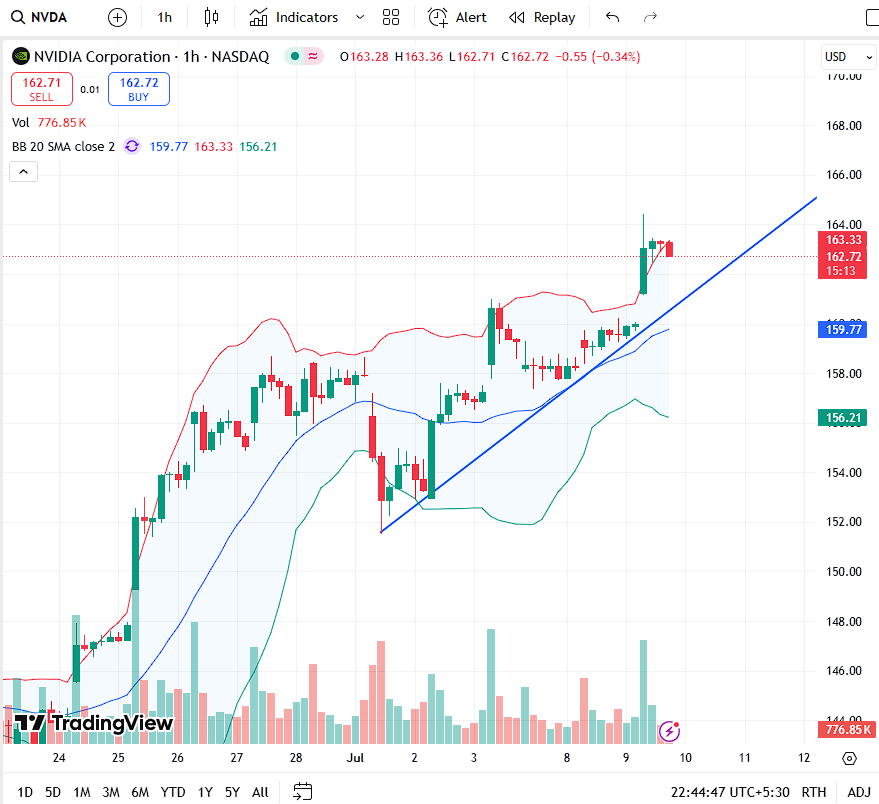The width and height of the screenshot is (879, 804).
Task: Open the candlestick chart style selector
Action: pos(211,17)
